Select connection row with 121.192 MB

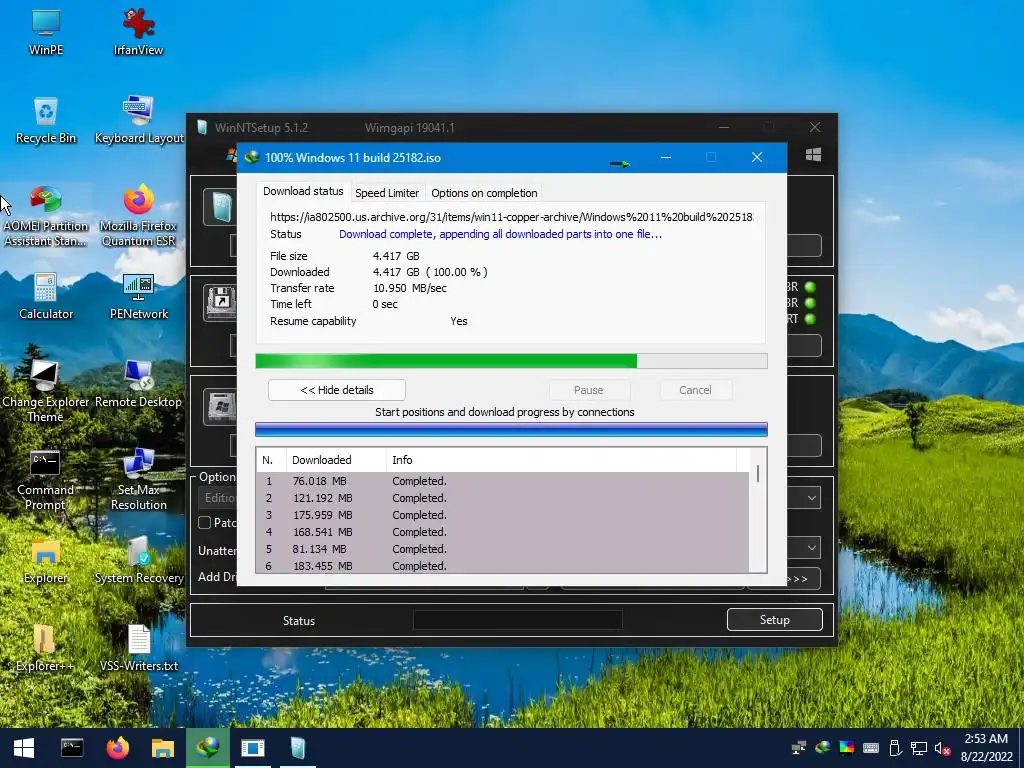tap(503, 498)
